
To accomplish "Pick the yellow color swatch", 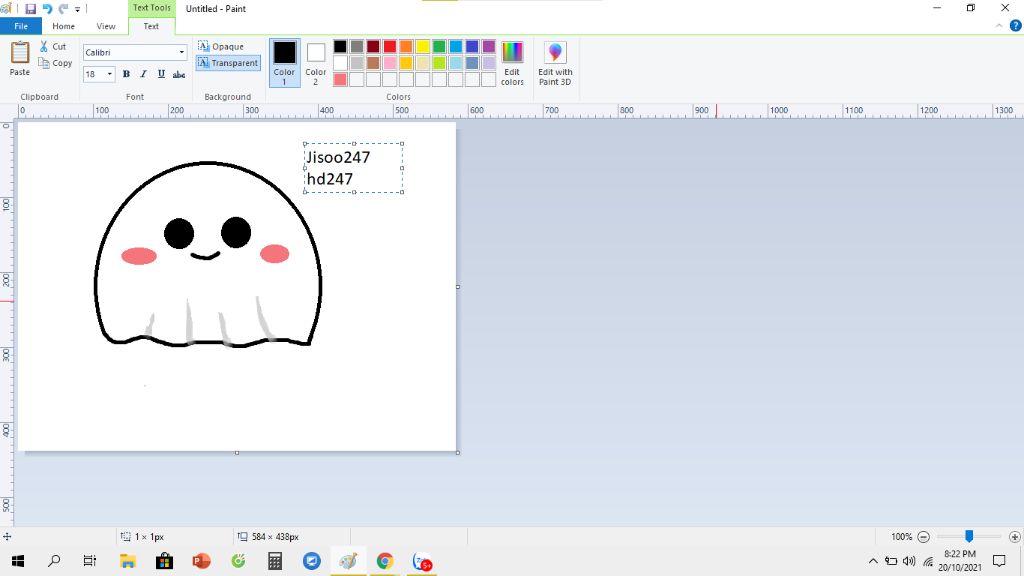I will pos(423,46).
